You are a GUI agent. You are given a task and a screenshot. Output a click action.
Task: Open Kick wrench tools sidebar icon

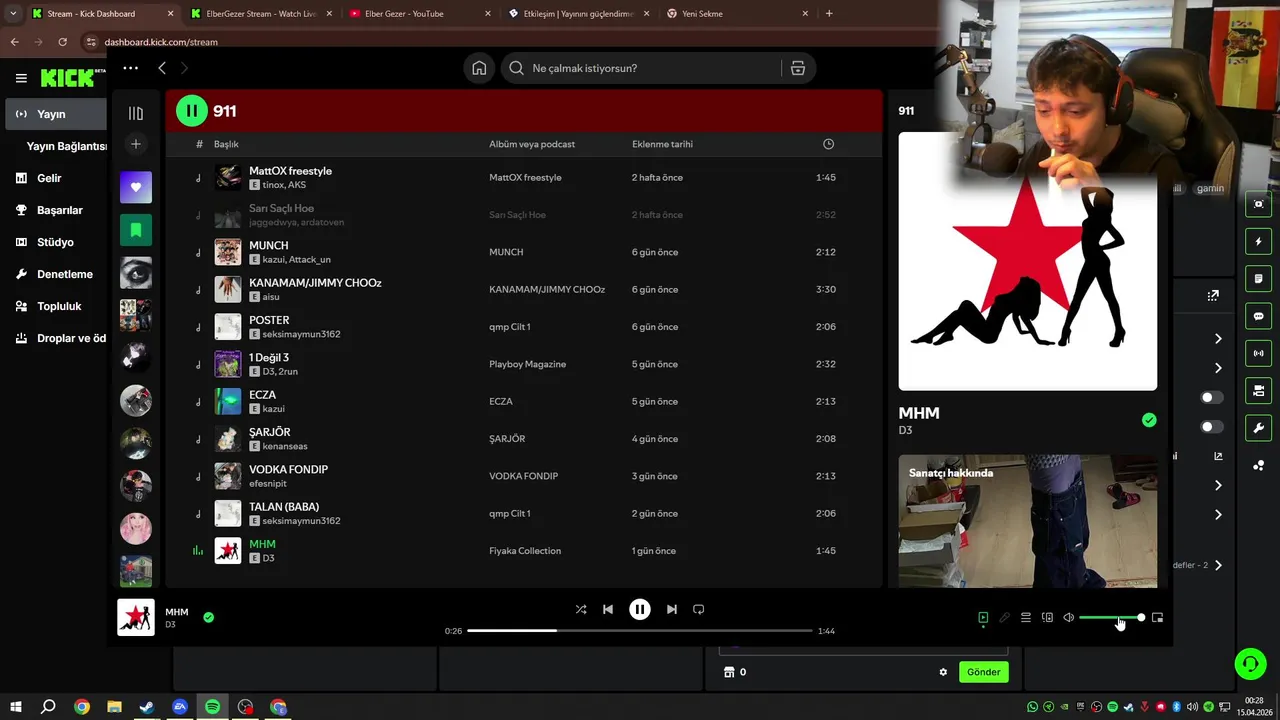pos(1258,428)
